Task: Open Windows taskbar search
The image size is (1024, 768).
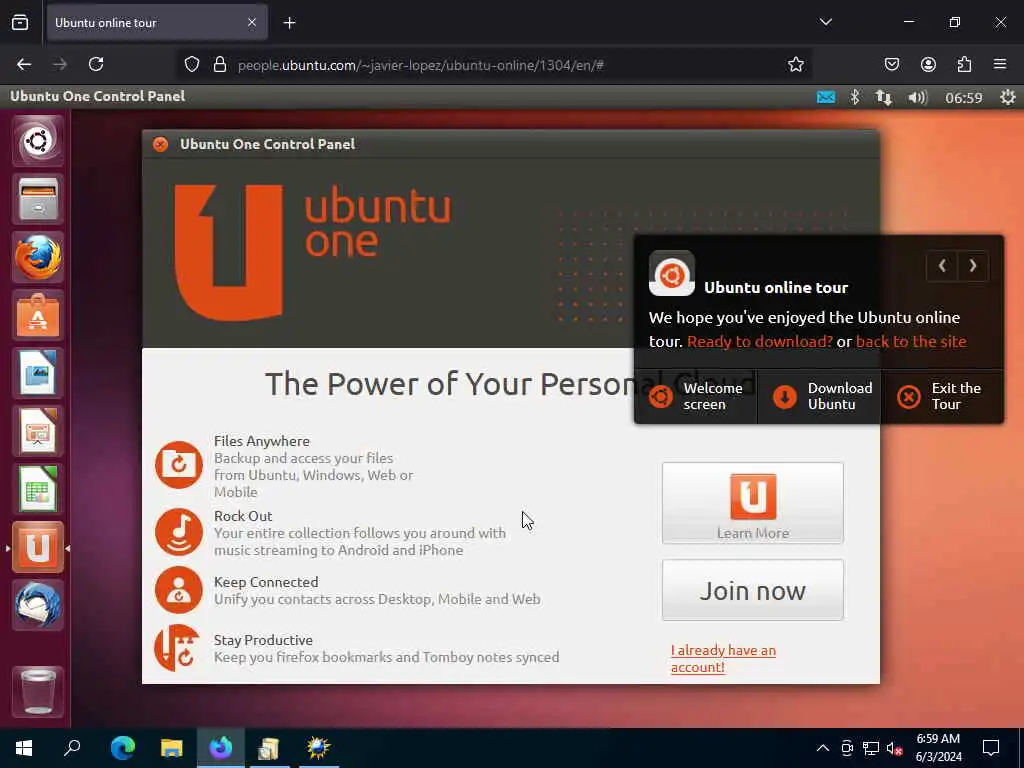Action: pyautogui.click(x=72, y=748)
